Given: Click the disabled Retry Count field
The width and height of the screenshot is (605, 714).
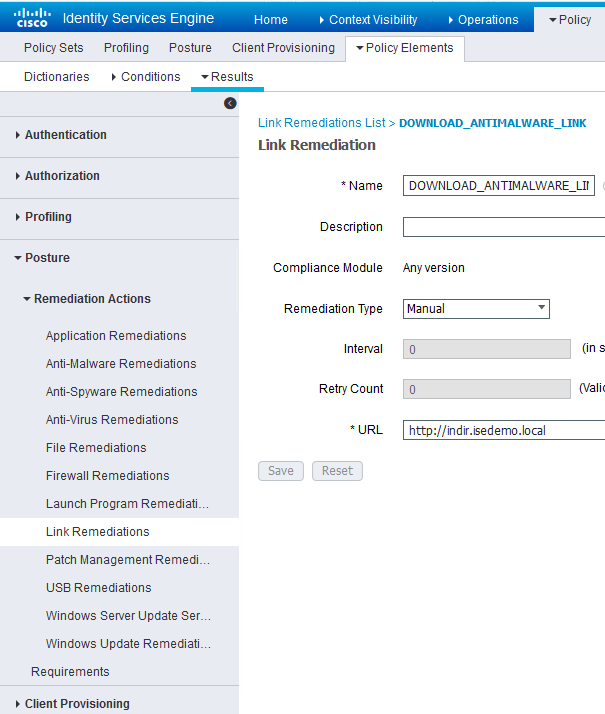Looking at the screenshot, I should [487, 389].
